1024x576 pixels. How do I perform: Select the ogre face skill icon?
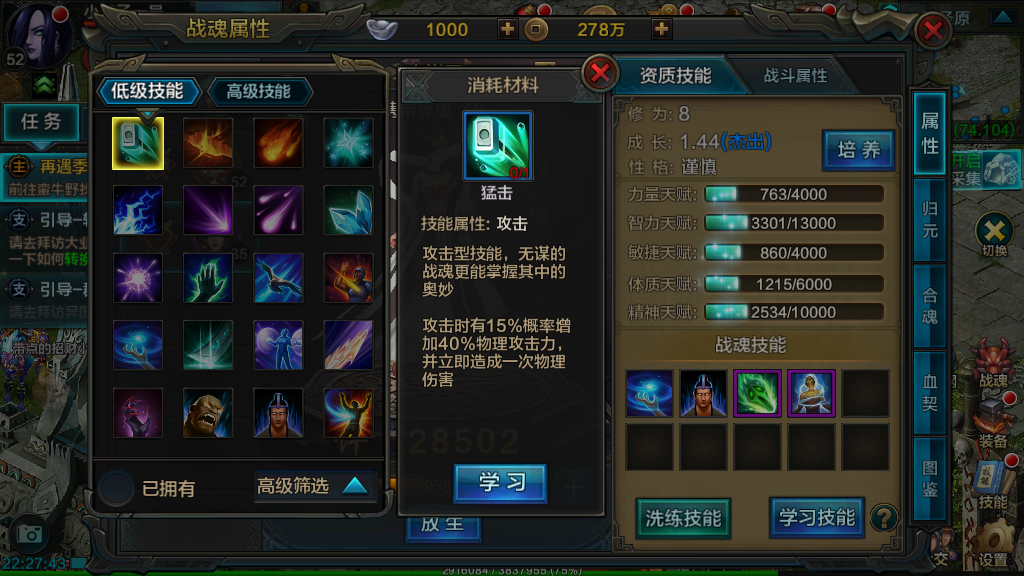point(208,413)
